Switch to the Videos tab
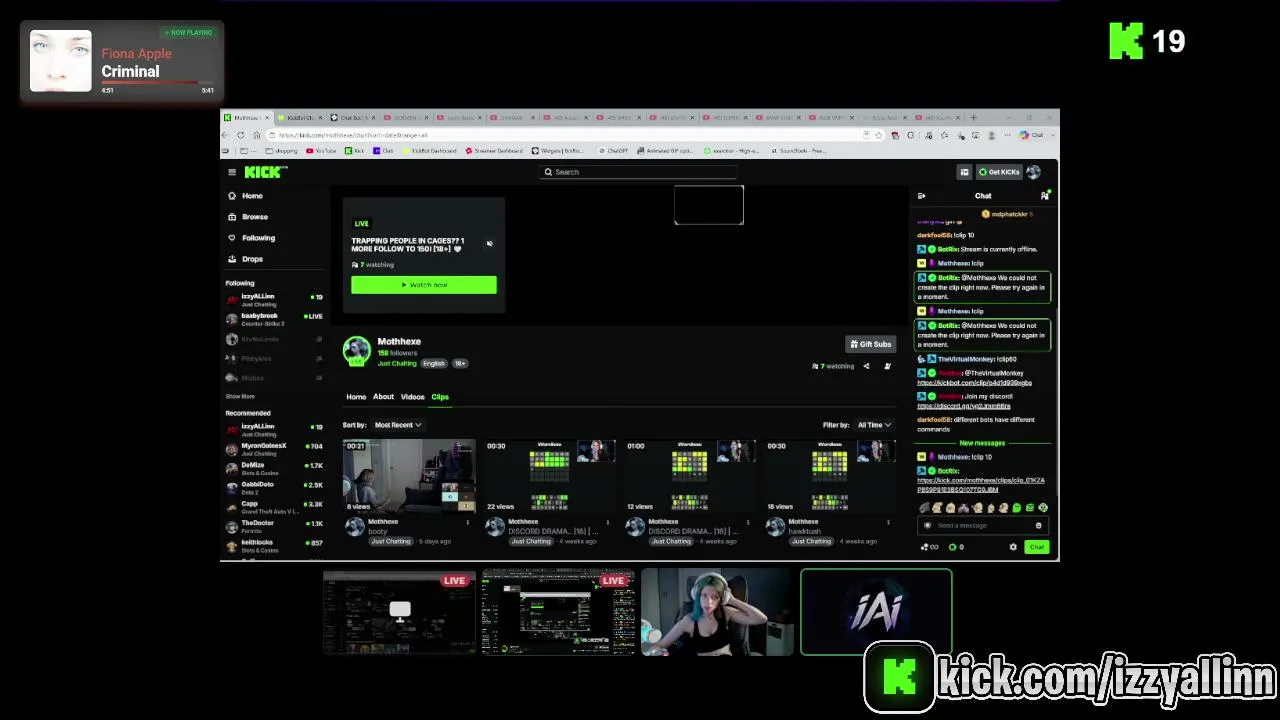Screen dimensions: 1280x720 tap(412, 397)
